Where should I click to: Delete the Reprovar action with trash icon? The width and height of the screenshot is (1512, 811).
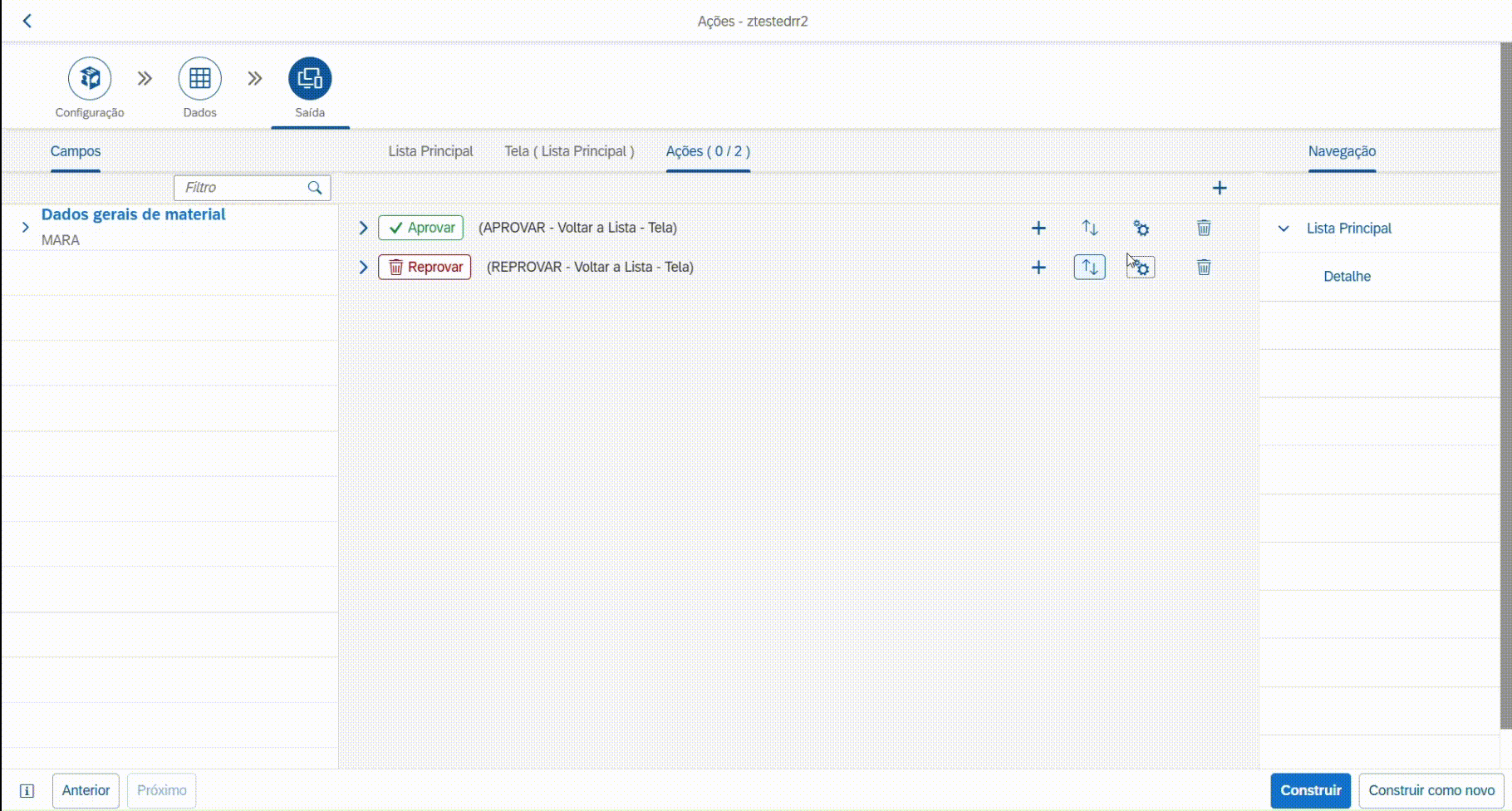tap(1204, 268)
